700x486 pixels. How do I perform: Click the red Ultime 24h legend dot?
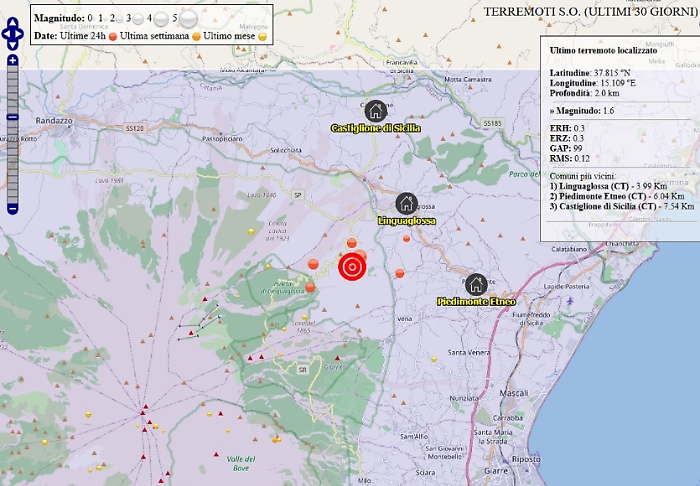coord(113,35)
